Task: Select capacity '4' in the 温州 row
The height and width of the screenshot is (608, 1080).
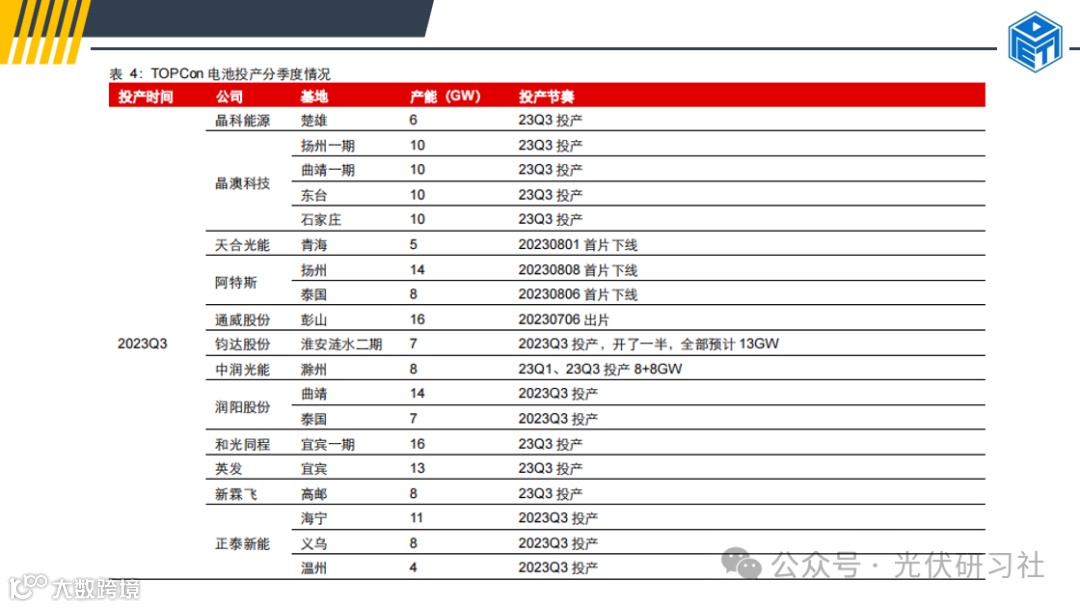Action: coord(413,568)
